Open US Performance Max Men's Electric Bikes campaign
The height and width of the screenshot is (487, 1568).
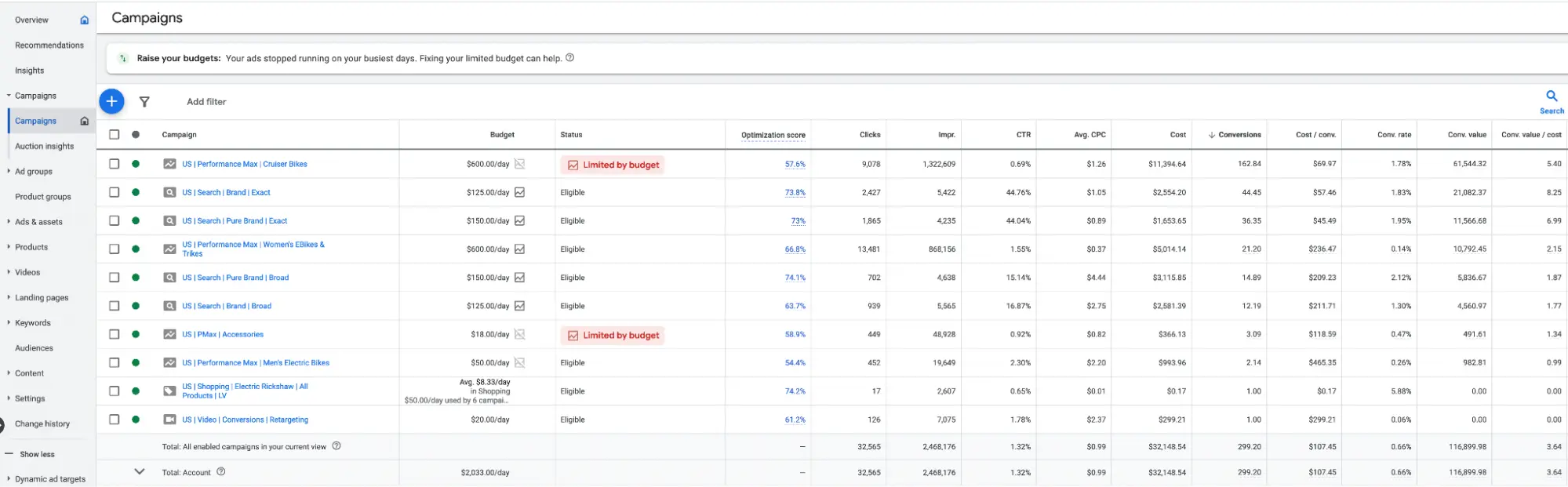click(256, 363)
